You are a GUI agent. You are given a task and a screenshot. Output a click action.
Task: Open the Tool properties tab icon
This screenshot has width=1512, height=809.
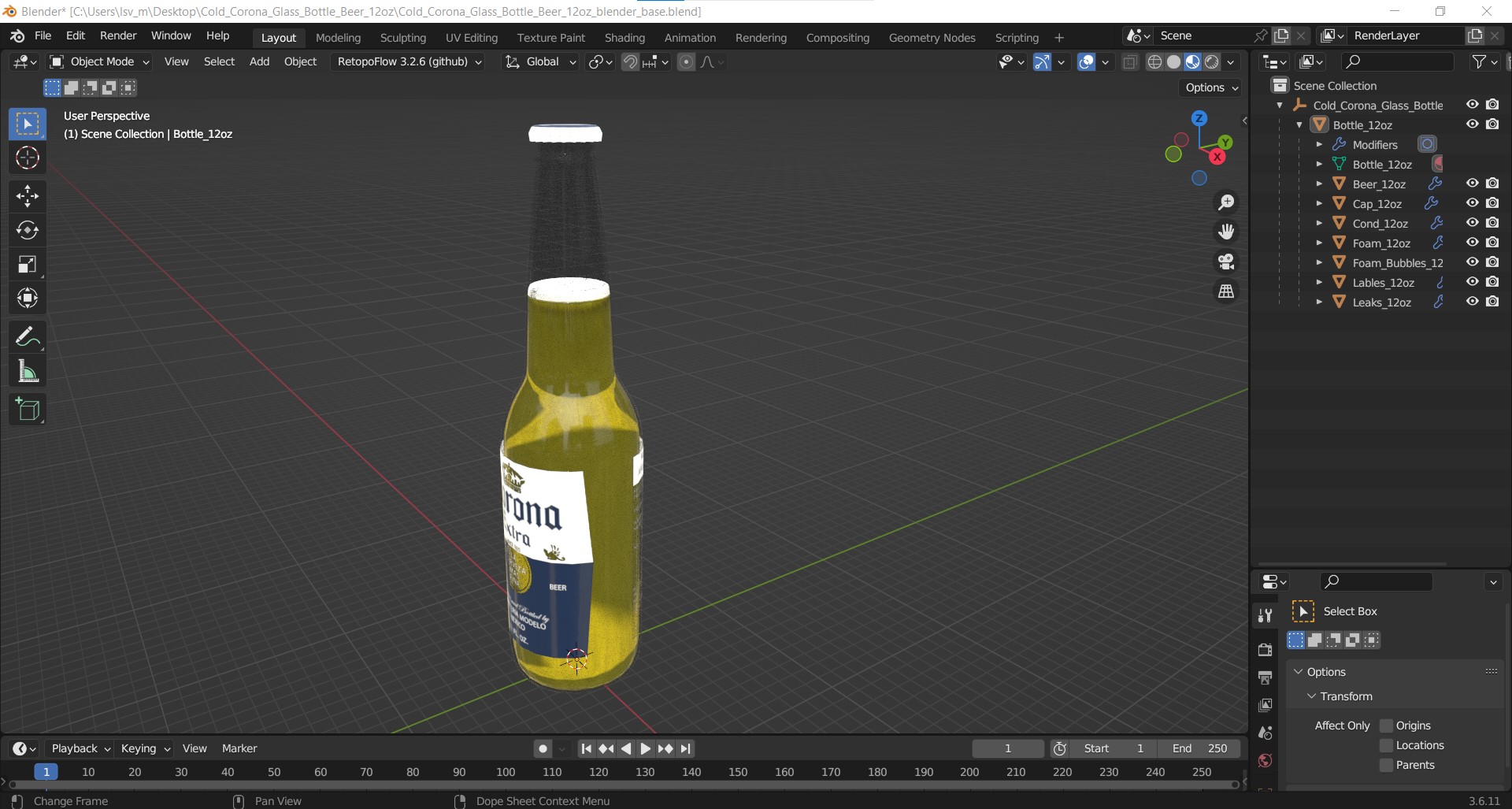click(1265, 615)
